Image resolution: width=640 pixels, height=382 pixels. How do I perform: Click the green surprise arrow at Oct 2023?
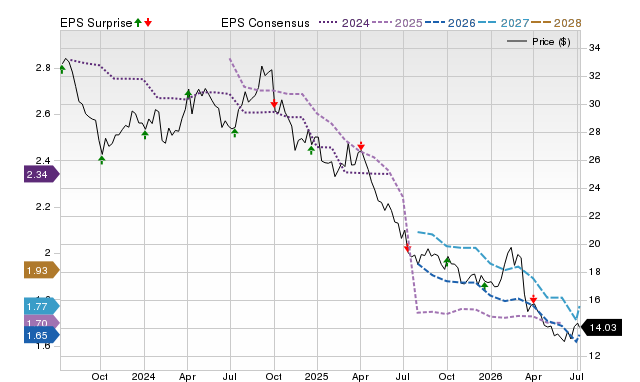click(x=102, y=160)
